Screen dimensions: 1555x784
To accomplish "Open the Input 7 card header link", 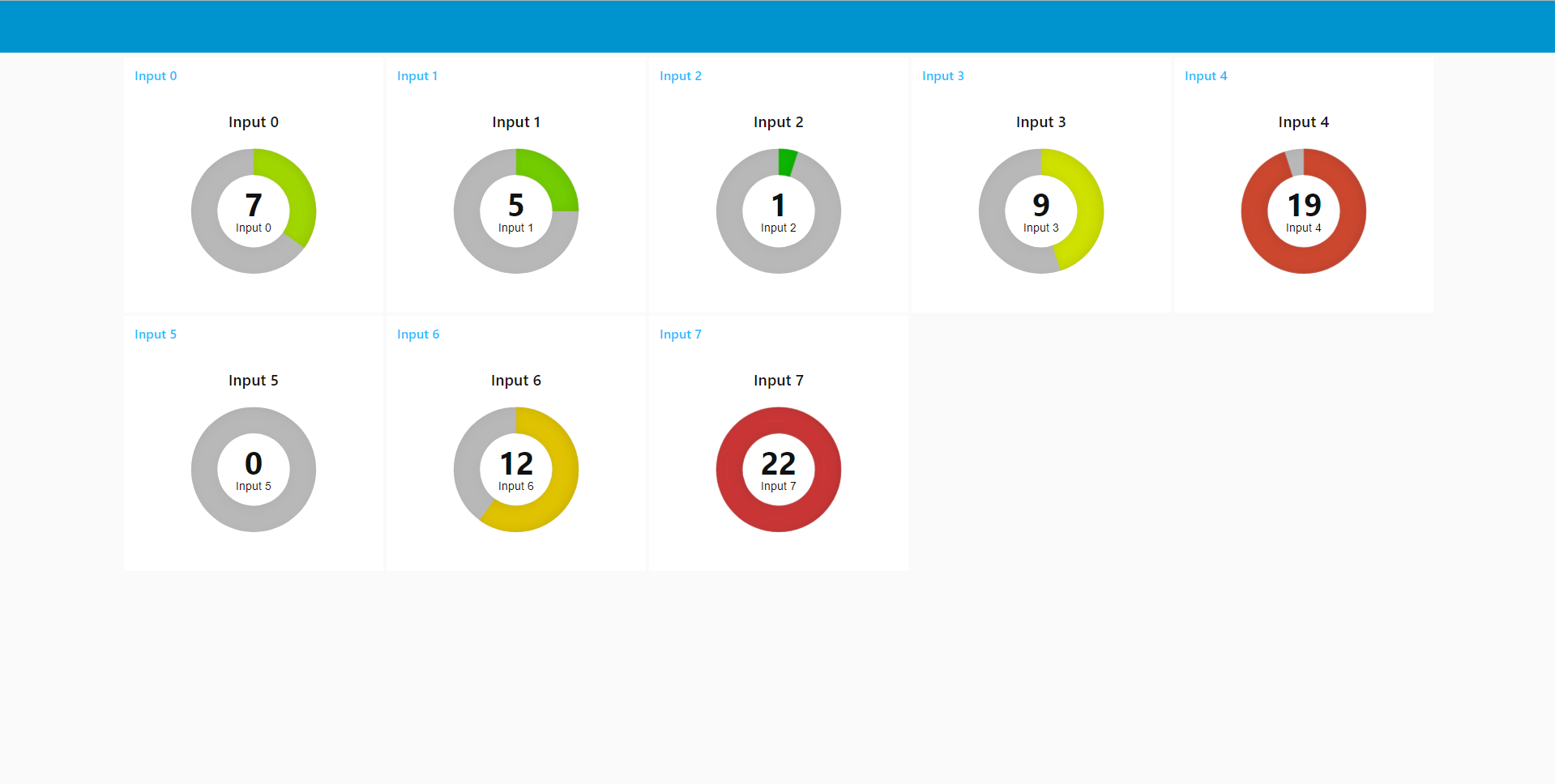I will click(x=681, y=334).
